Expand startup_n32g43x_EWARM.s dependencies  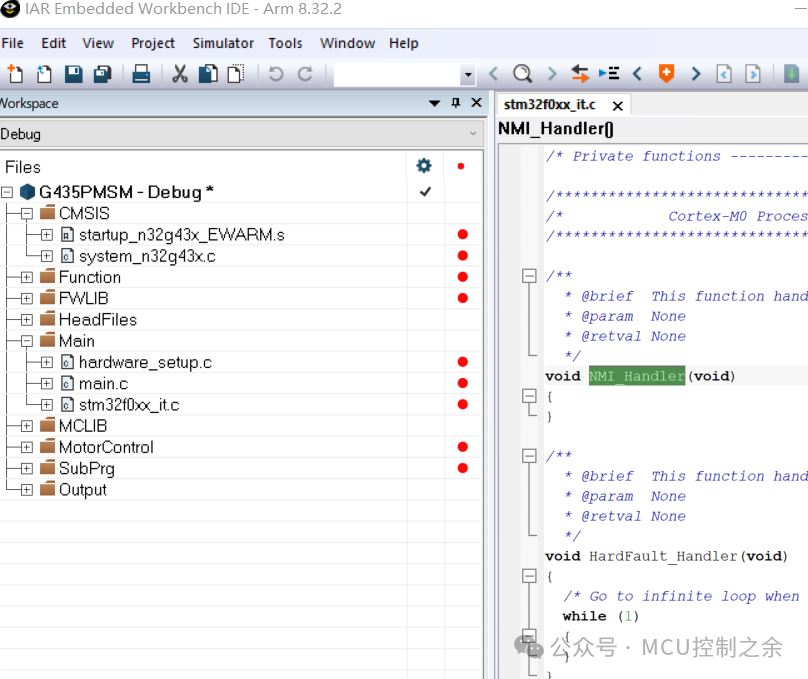pos(46,235)
